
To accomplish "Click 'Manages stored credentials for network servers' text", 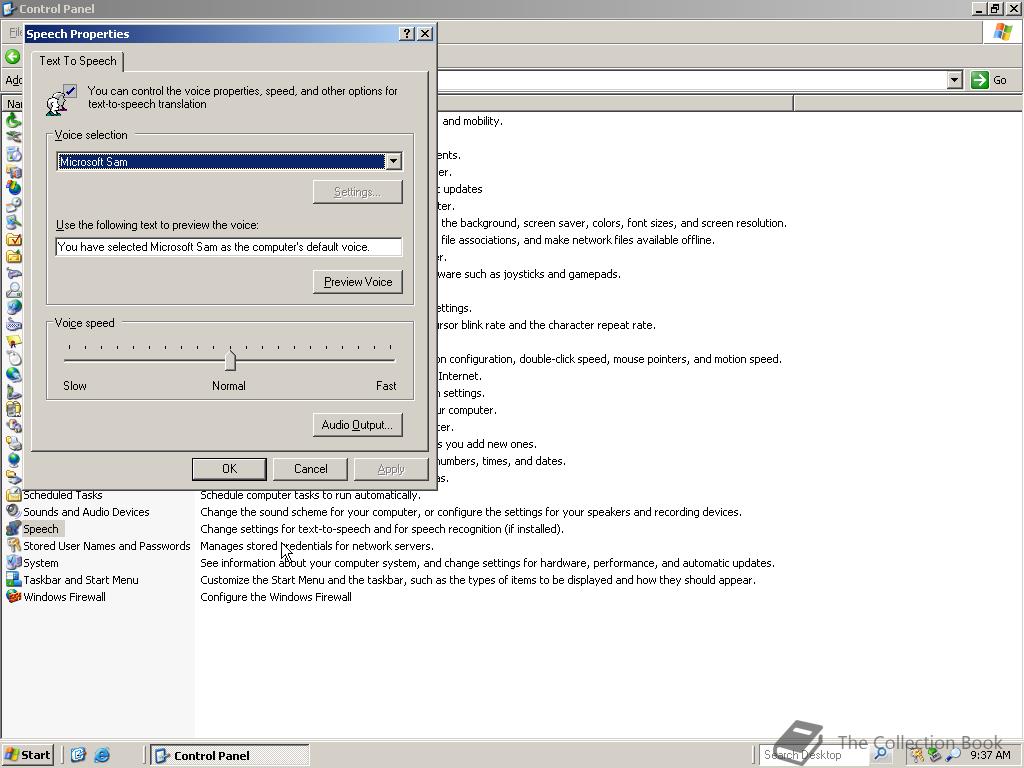I will tap(317, 546).
